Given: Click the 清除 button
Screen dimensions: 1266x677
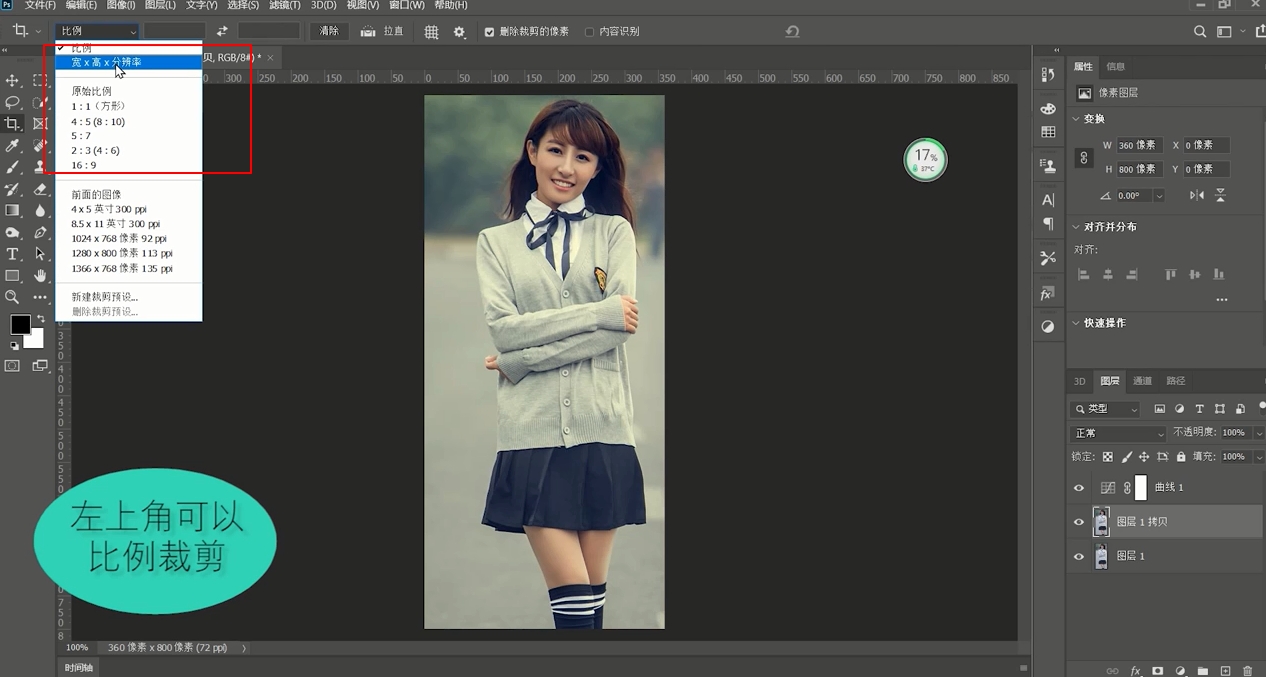Looking at the screenshot, I should click(x=329, y=31).
